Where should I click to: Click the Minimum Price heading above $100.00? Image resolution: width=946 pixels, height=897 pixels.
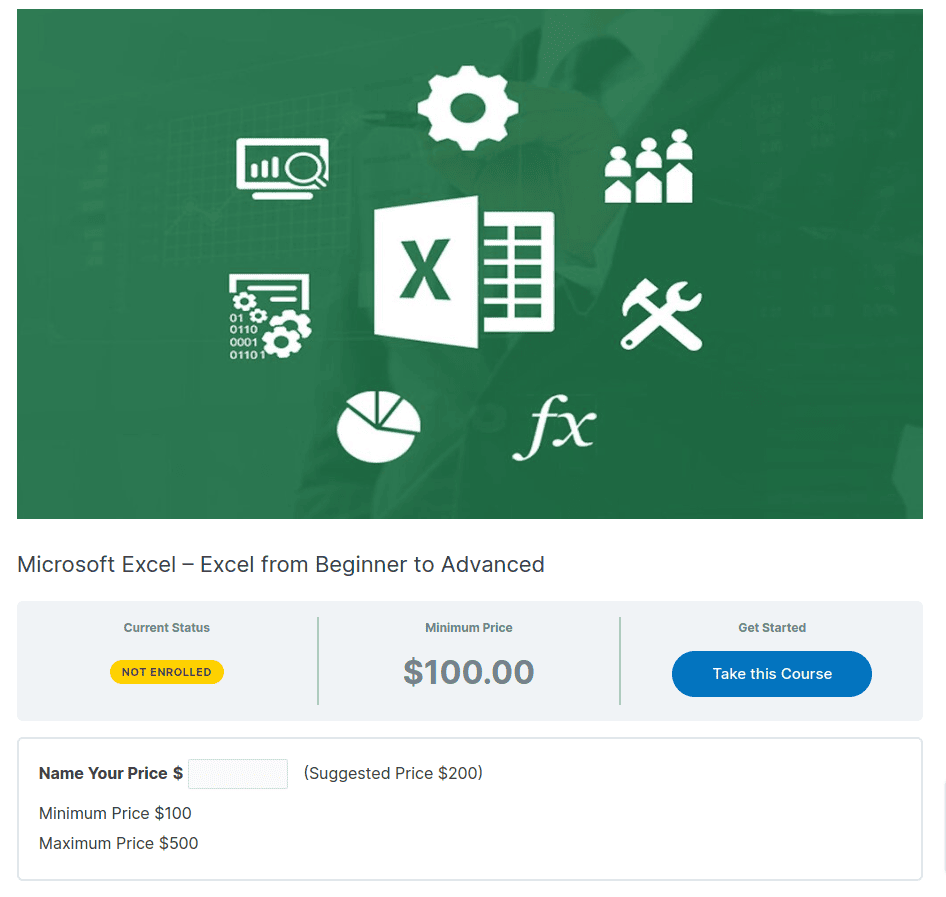coord(469,628)
